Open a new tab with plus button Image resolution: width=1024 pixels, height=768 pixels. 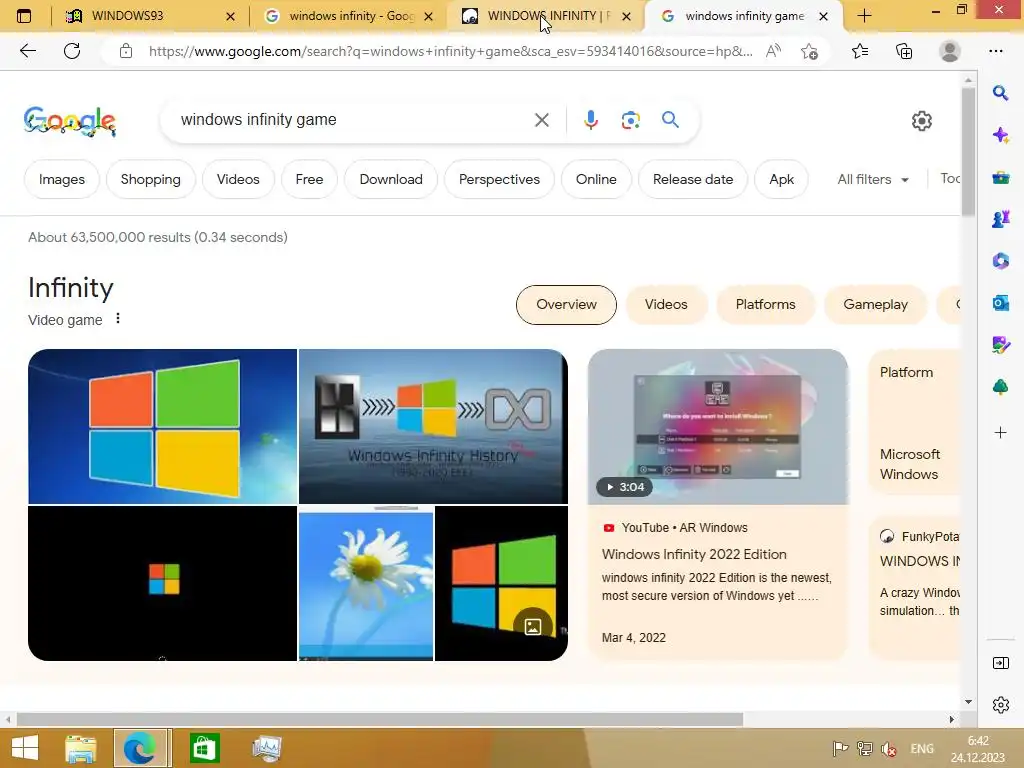(864, 16)
